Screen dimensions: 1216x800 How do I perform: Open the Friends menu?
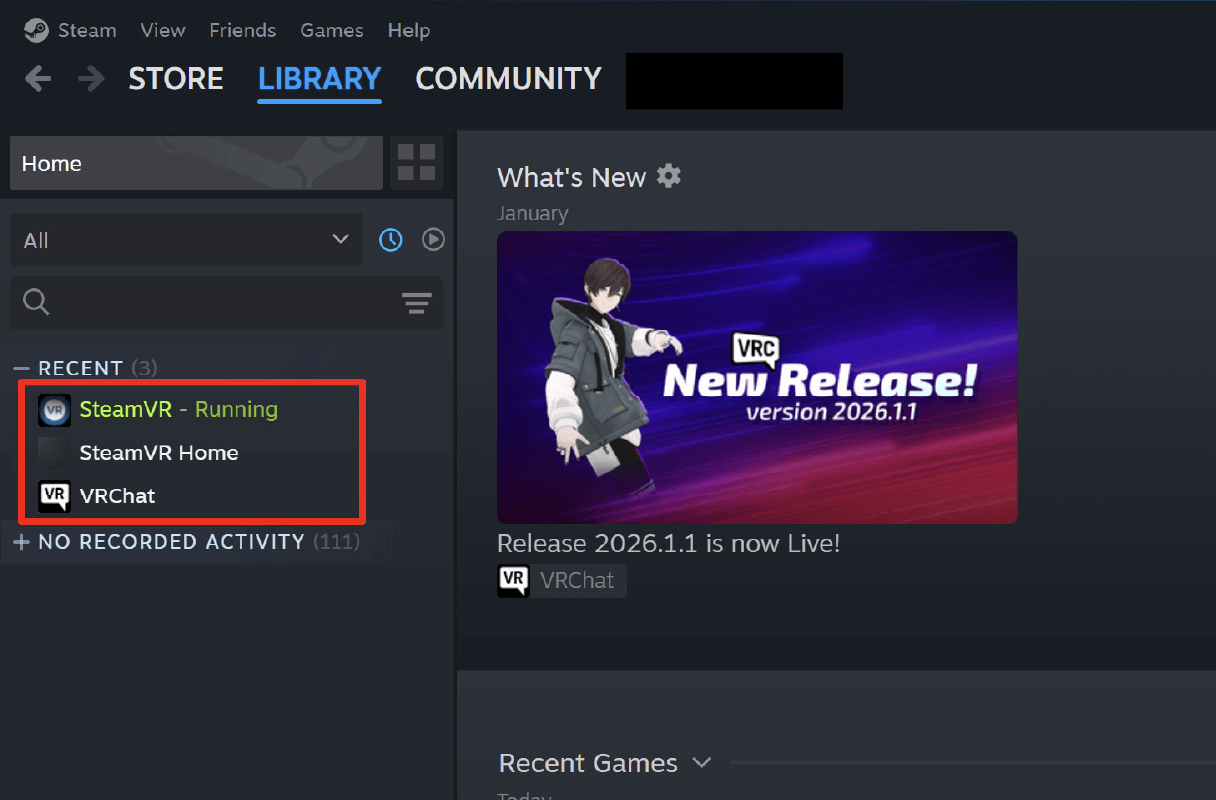(243, 30)
